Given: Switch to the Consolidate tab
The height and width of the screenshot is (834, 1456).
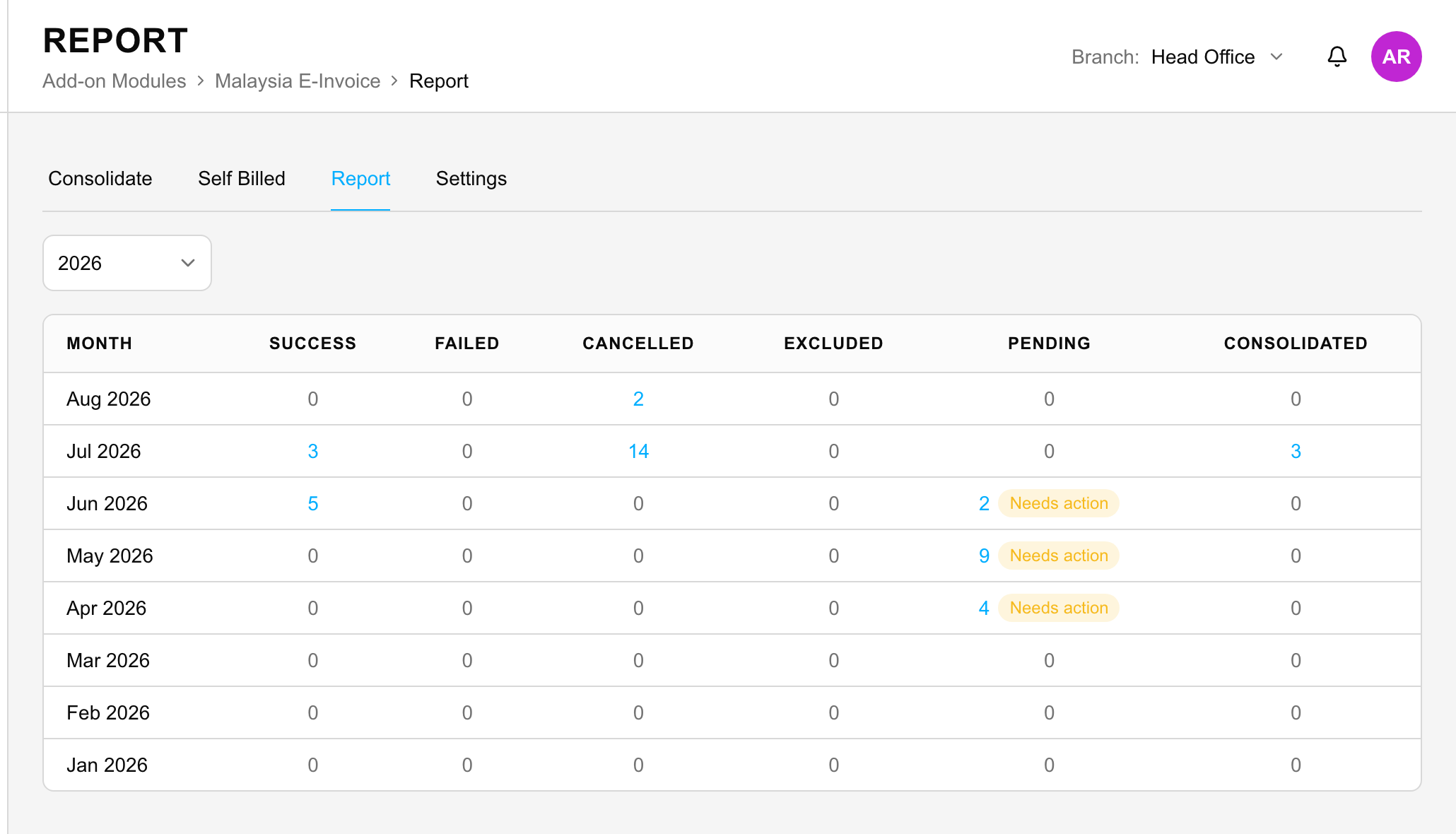Looking at the screenshot, I should click(100, 178).
